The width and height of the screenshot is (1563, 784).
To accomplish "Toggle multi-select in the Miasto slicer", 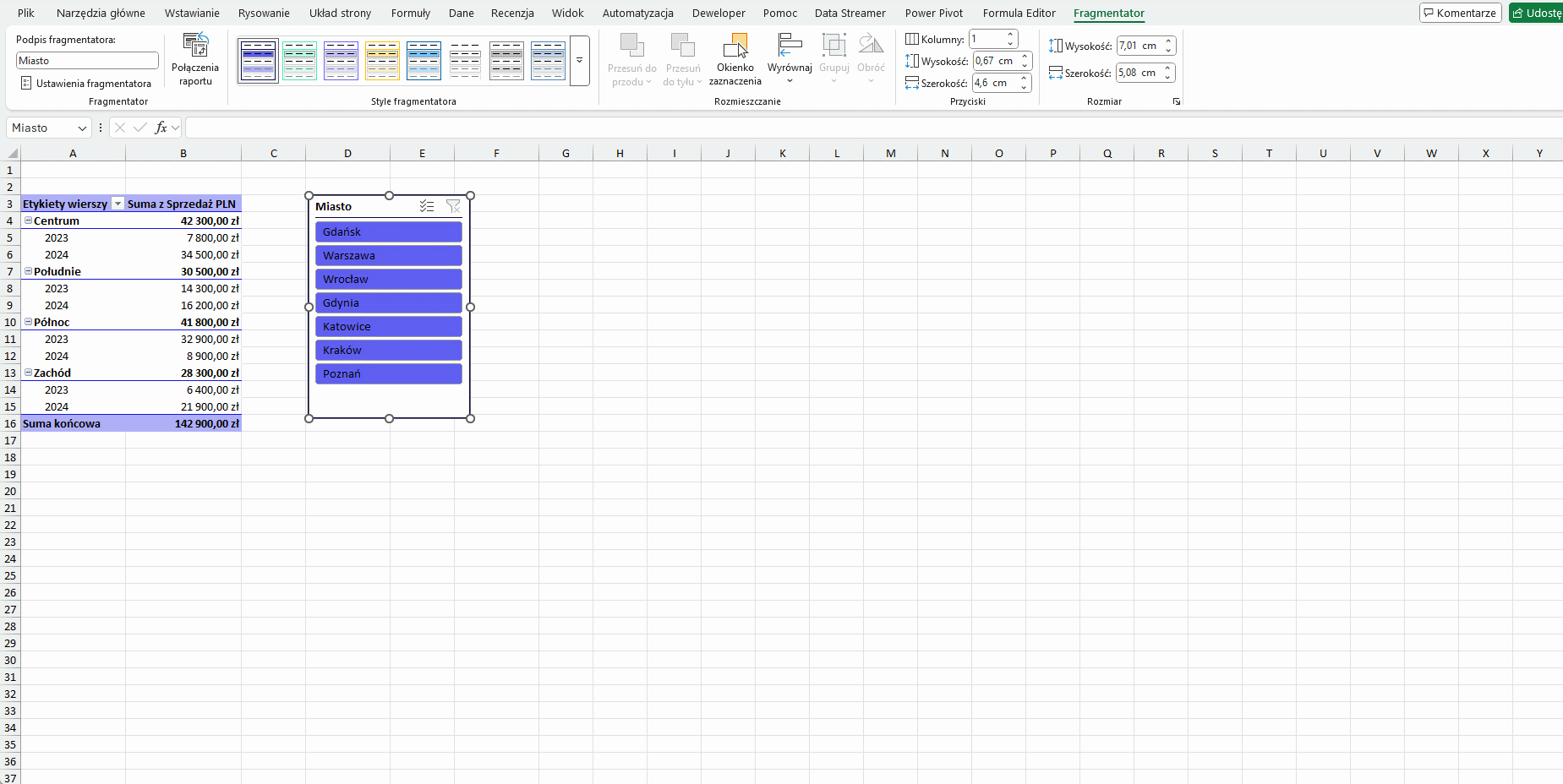I will pos(427,206).
